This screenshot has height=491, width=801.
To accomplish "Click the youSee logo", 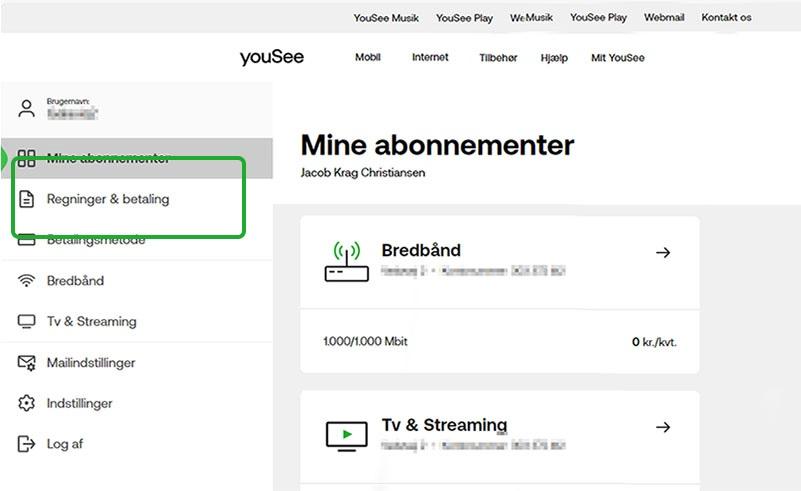I will pyautogui.click(x=272, y=58).
